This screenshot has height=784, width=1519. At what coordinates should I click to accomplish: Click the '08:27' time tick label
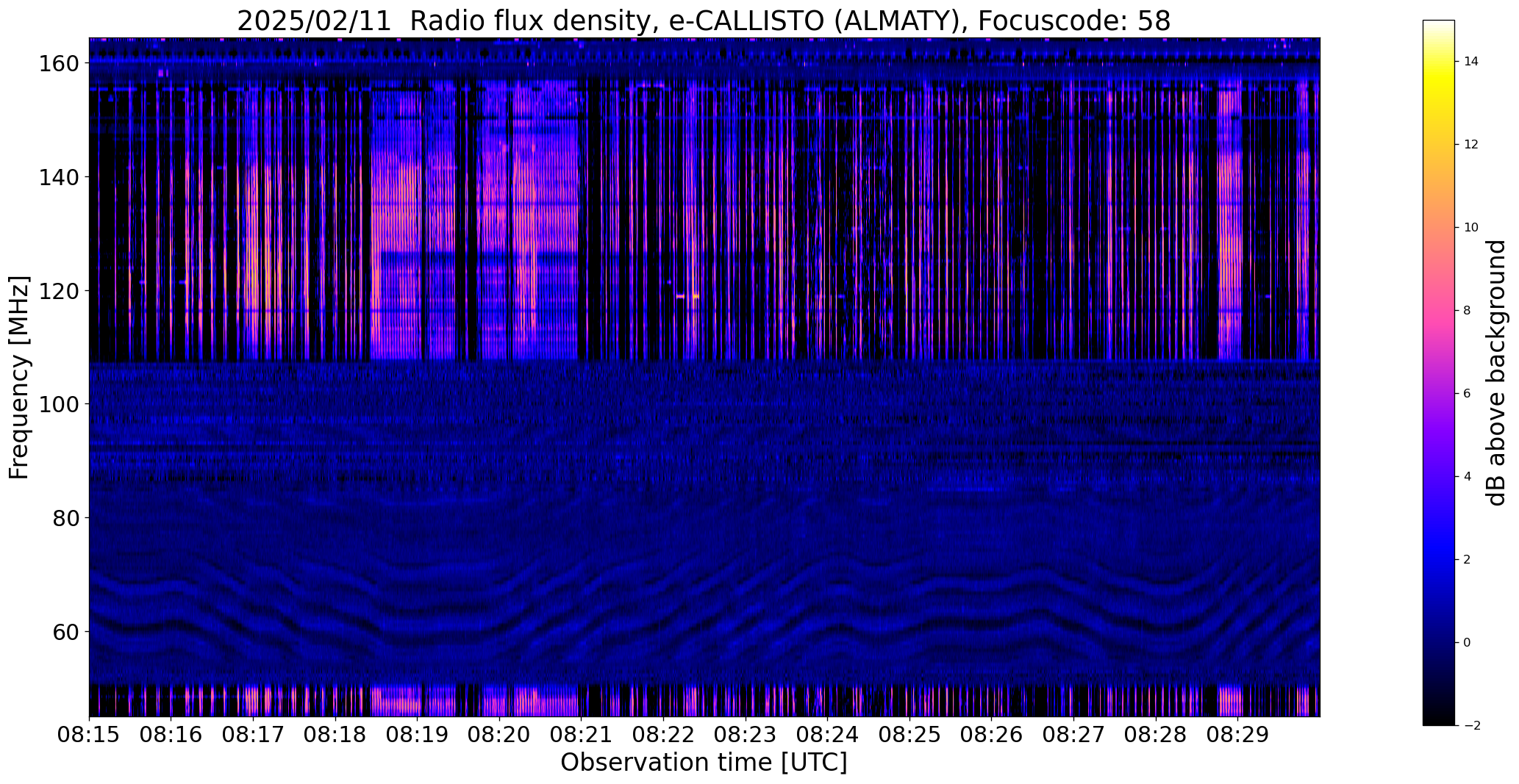pos(1073,735)
